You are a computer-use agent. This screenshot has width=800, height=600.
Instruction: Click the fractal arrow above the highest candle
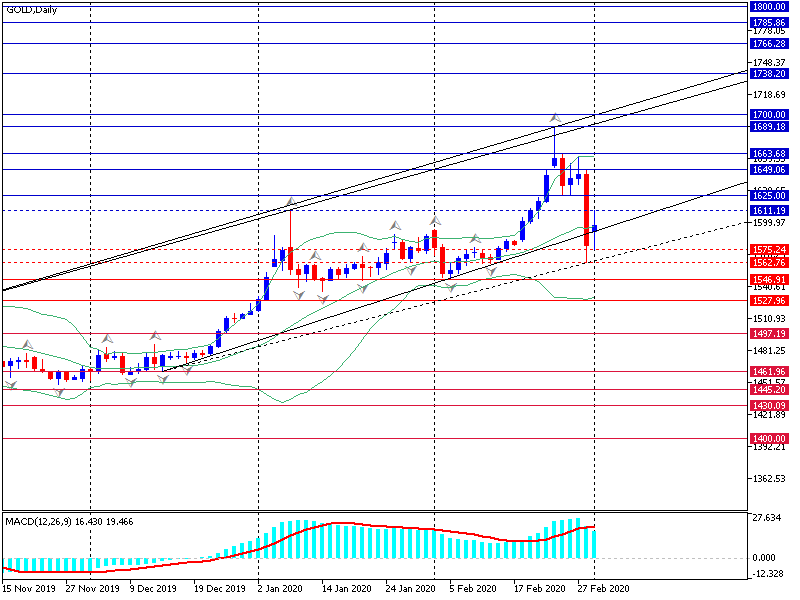point(554,118)
